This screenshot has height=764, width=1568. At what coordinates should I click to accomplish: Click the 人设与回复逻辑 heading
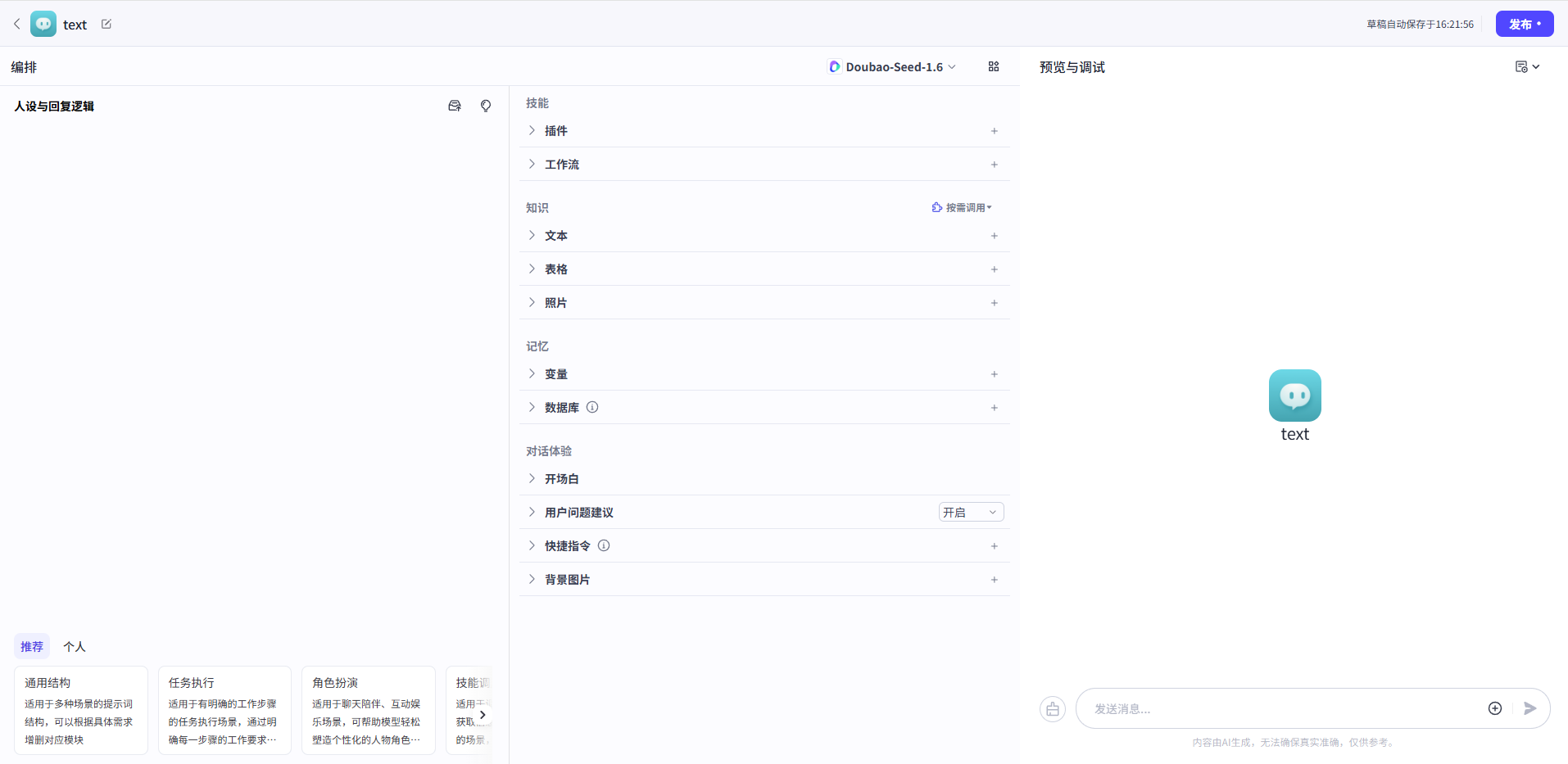[54, 106]
